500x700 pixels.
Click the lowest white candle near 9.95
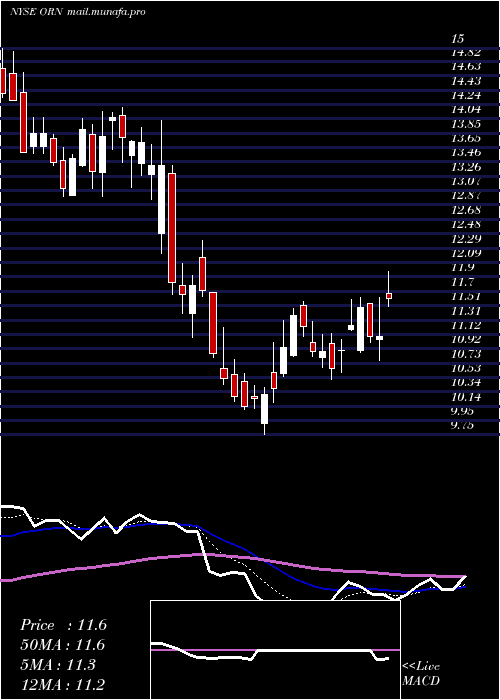pos(265,408)
